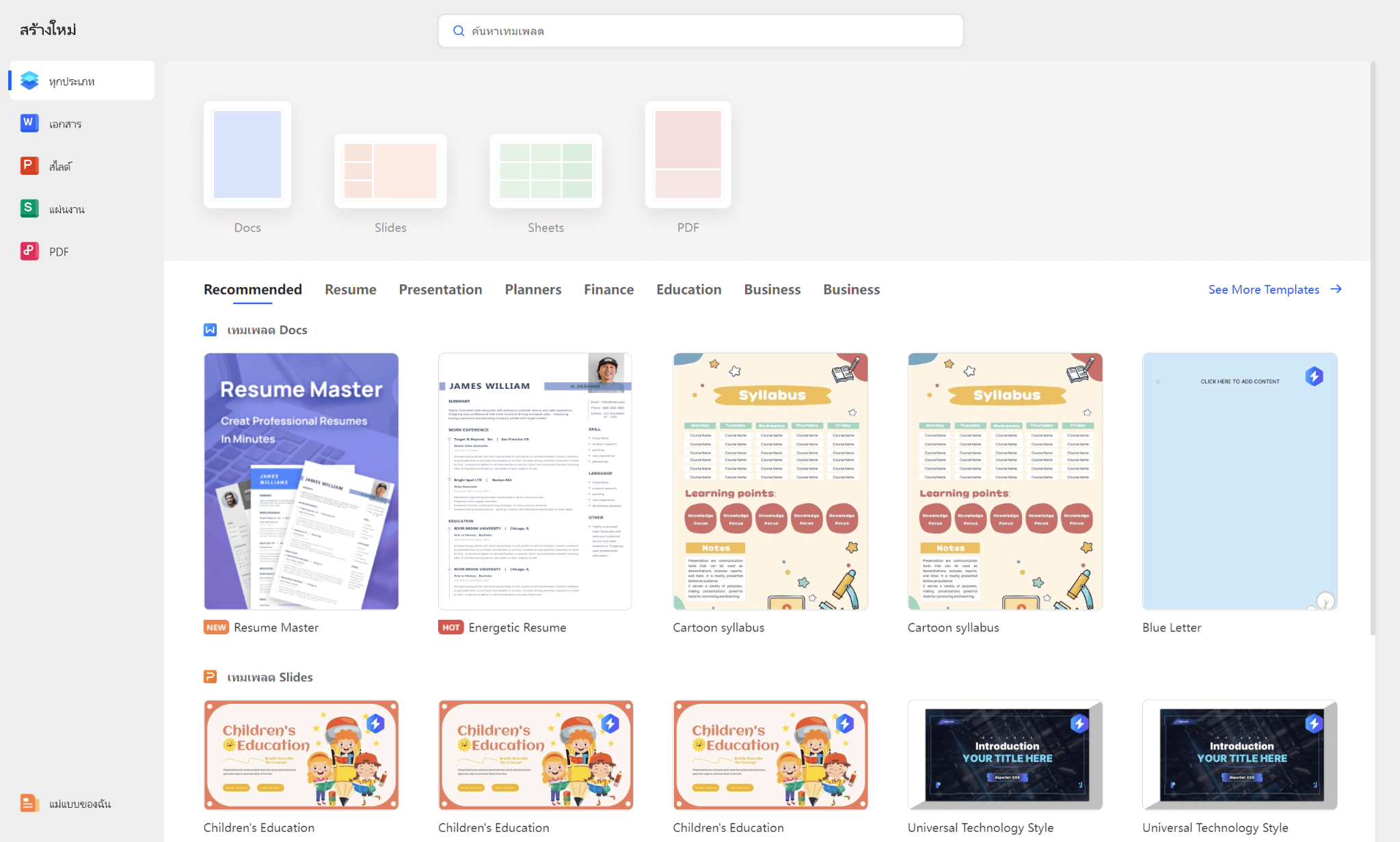Open the Finance templates category

pyautogui.click(x=608, y=289)
